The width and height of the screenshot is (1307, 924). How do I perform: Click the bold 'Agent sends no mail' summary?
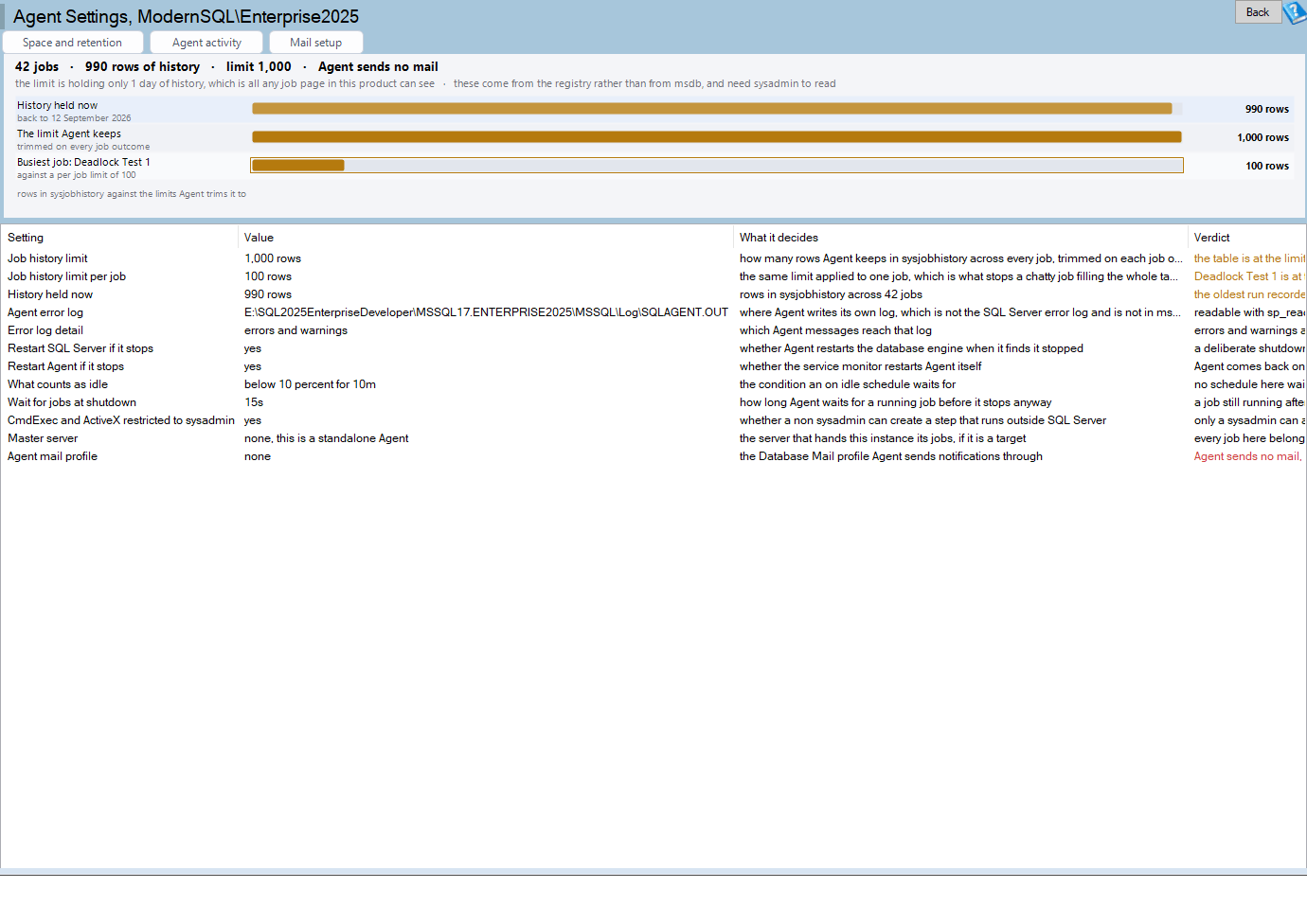click(378, 67)
